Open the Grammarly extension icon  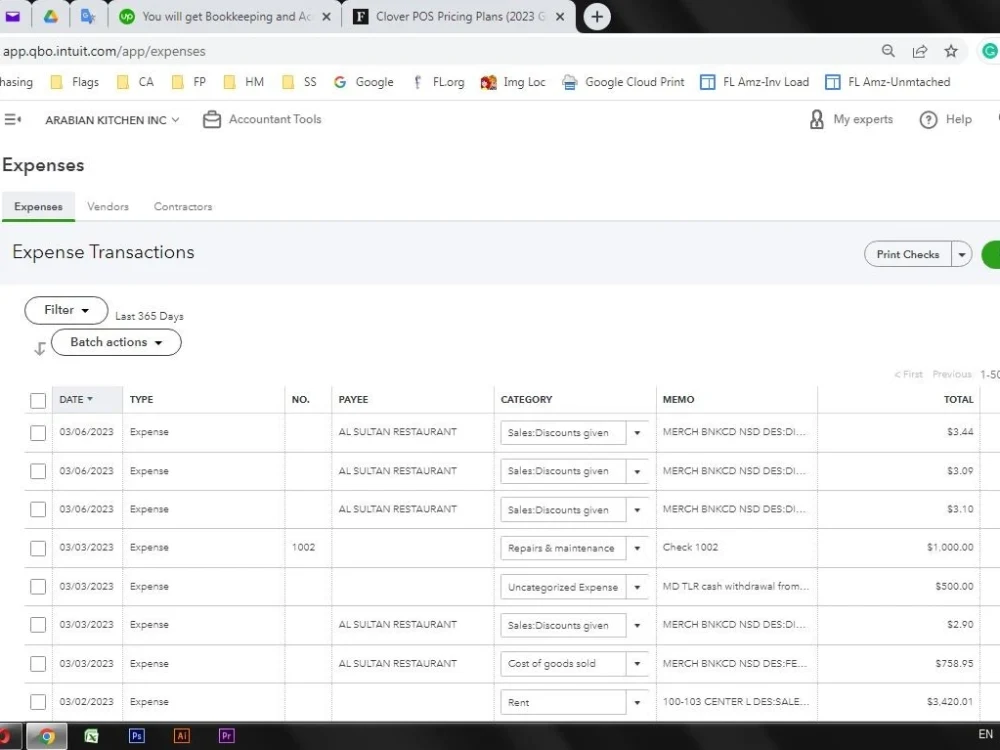[x=990, y=51]
